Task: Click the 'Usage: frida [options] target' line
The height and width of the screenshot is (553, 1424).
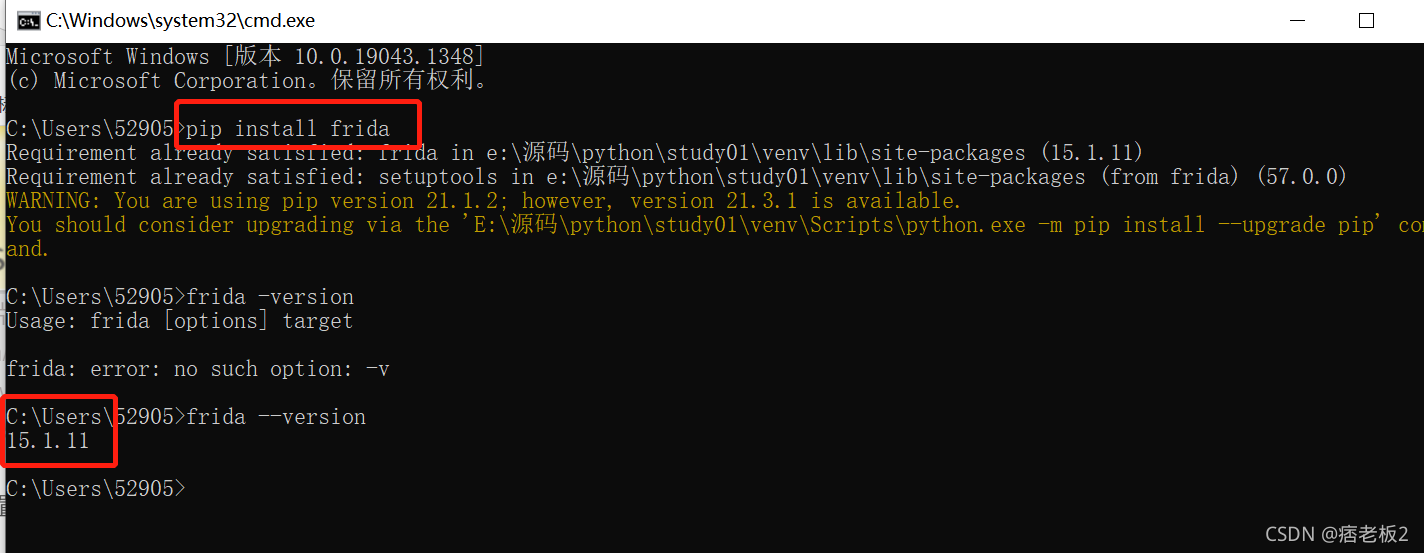Action: [x=180, y=321]
